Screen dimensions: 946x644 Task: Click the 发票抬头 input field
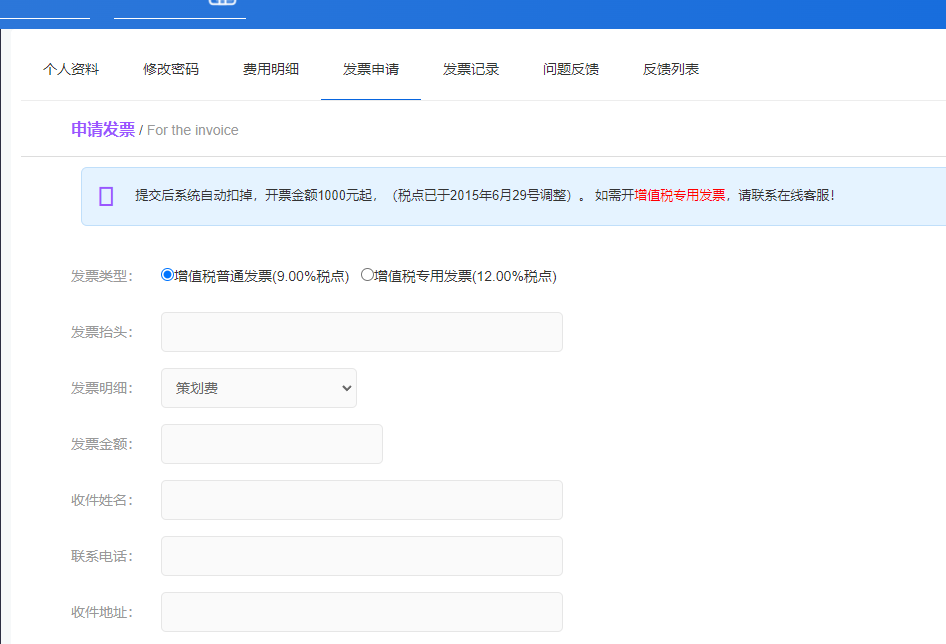pyautogui.click(x=361, y=331)
